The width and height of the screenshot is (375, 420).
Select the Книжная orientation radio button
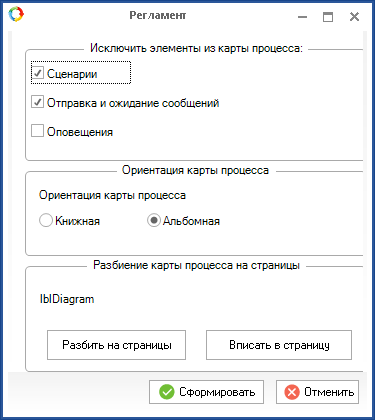point(46,220)
